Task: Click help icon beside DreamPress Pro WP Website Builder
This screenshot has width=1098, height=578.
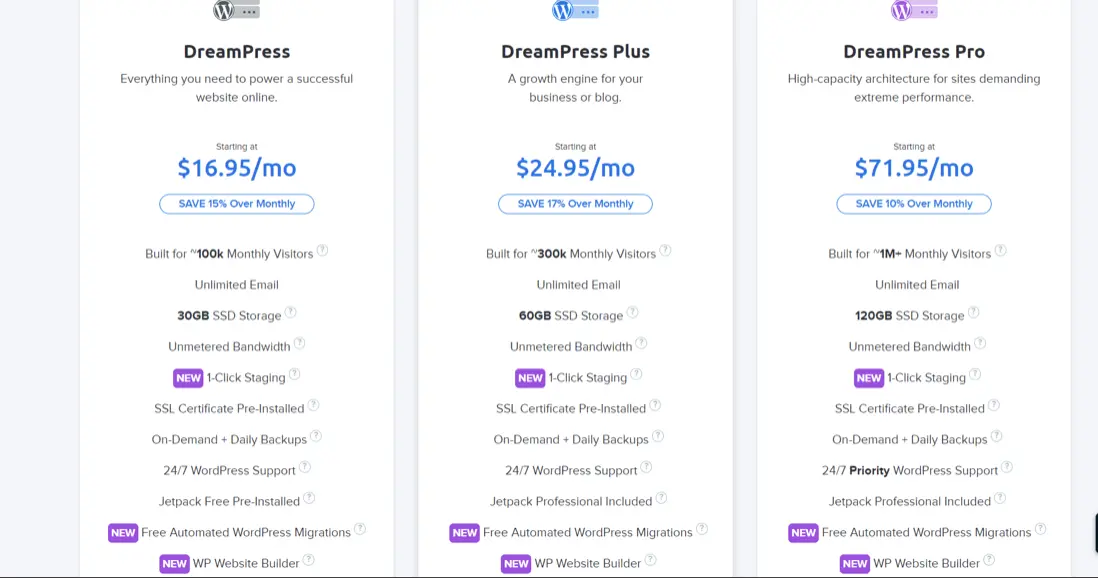Action: pyautogui.click(x=987, y=561)
